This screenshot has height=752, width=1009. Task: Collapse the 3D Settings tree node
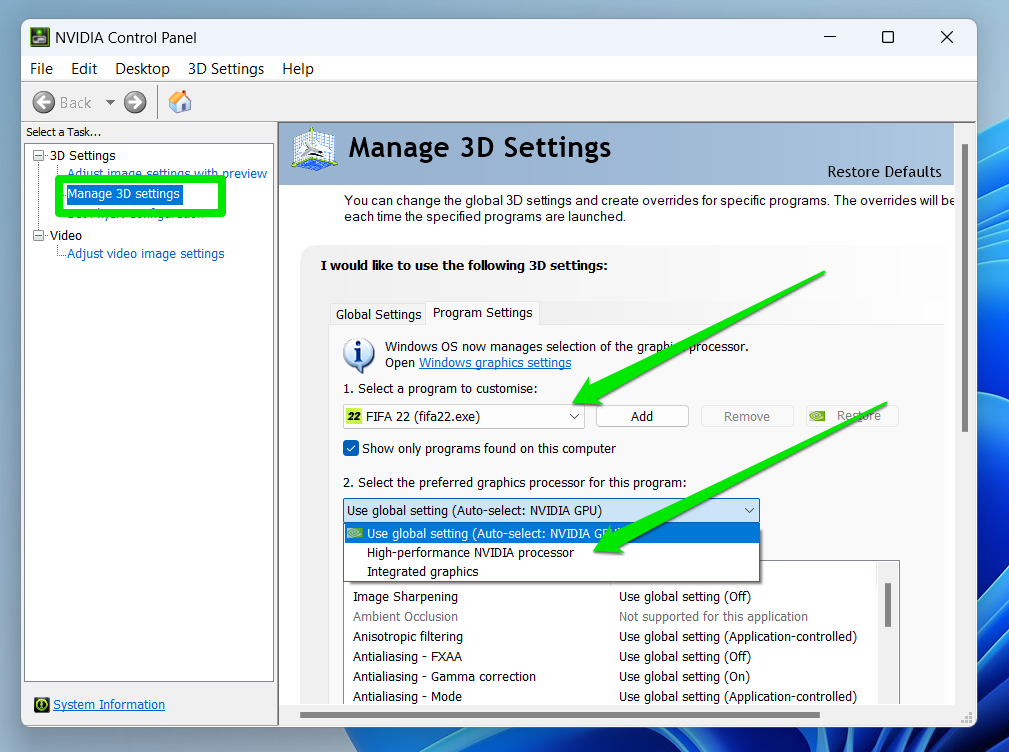(x=39, y=156)
